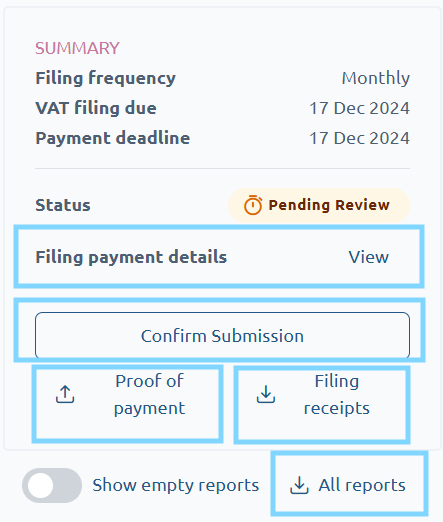Viewport: 443px width, 522px height.
Task: Select the Show empty reports label
Action: tap(176, 485)
